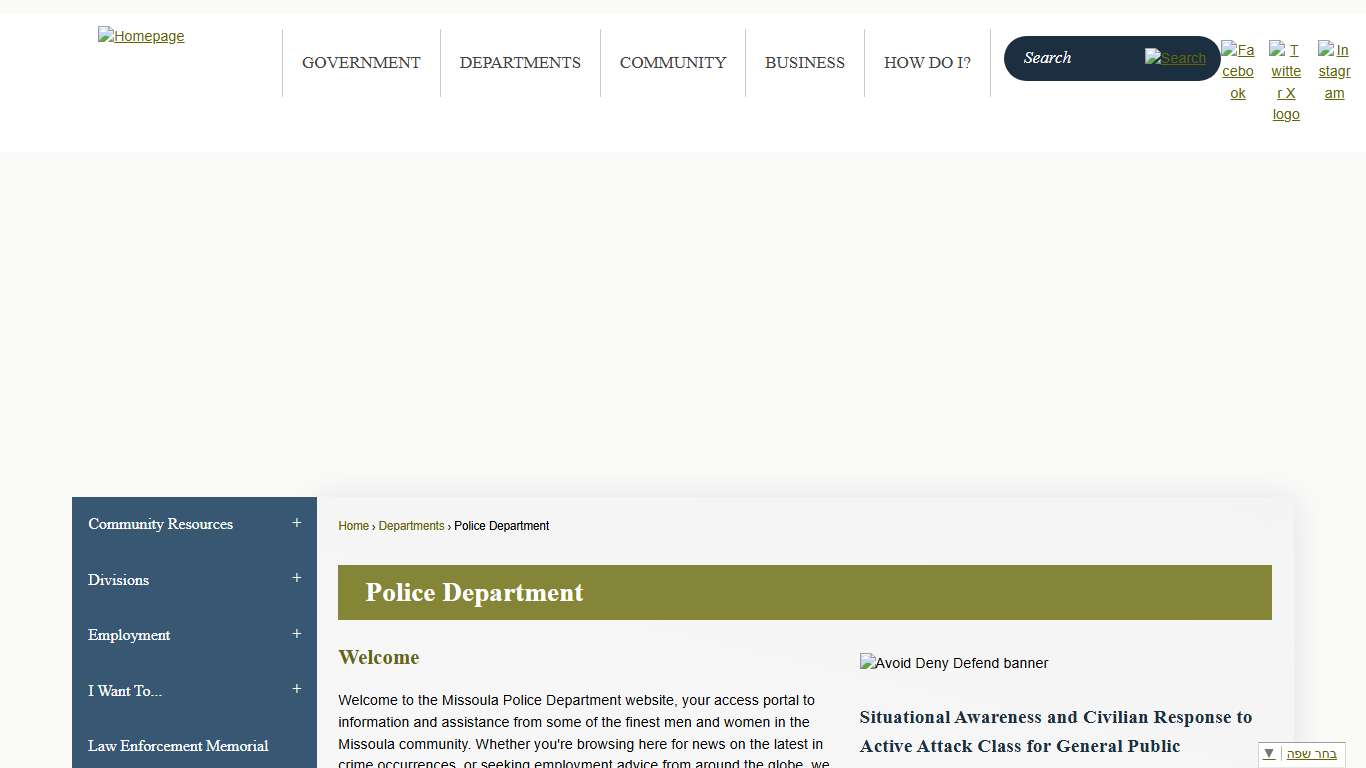Viewport: 1366px width, 768px height.
Task: Open the GOVERNMENT menu
Action: click(x=361, y=62)
